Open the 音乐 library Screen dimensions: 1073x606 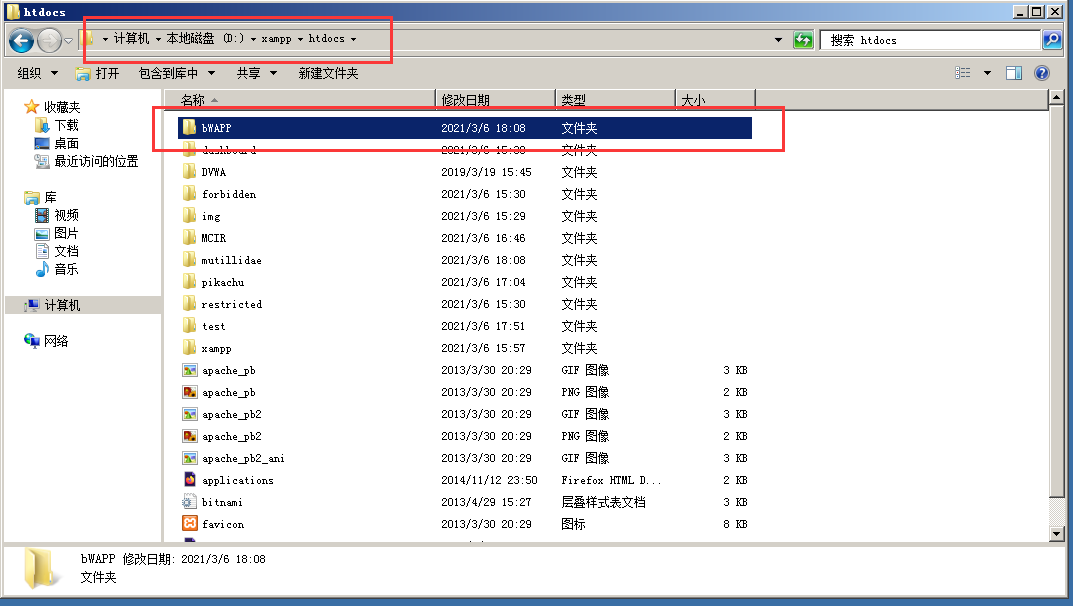tap(66, 269)
